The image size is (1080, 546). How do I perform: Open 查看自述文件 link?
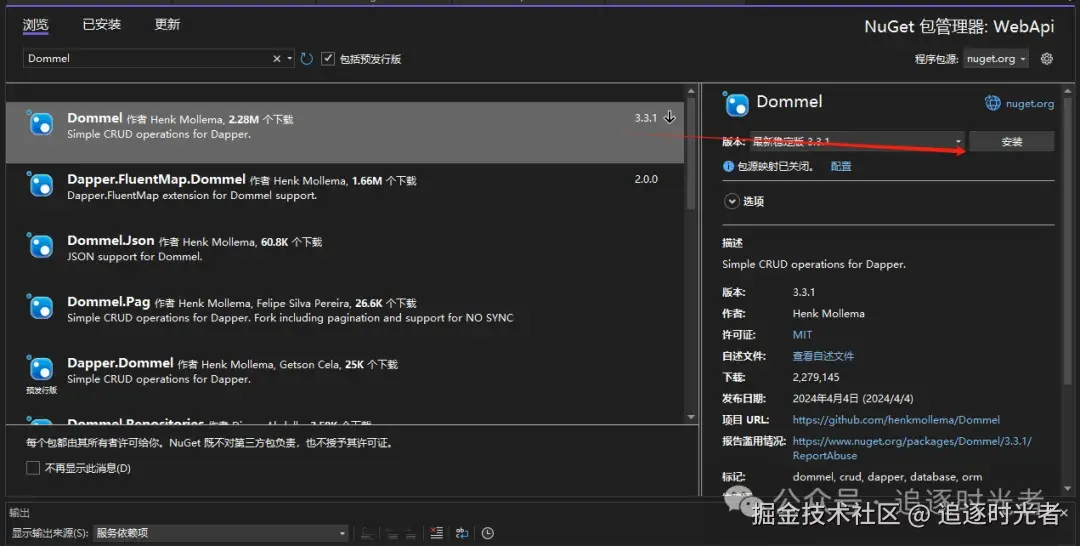click(823, 356)
